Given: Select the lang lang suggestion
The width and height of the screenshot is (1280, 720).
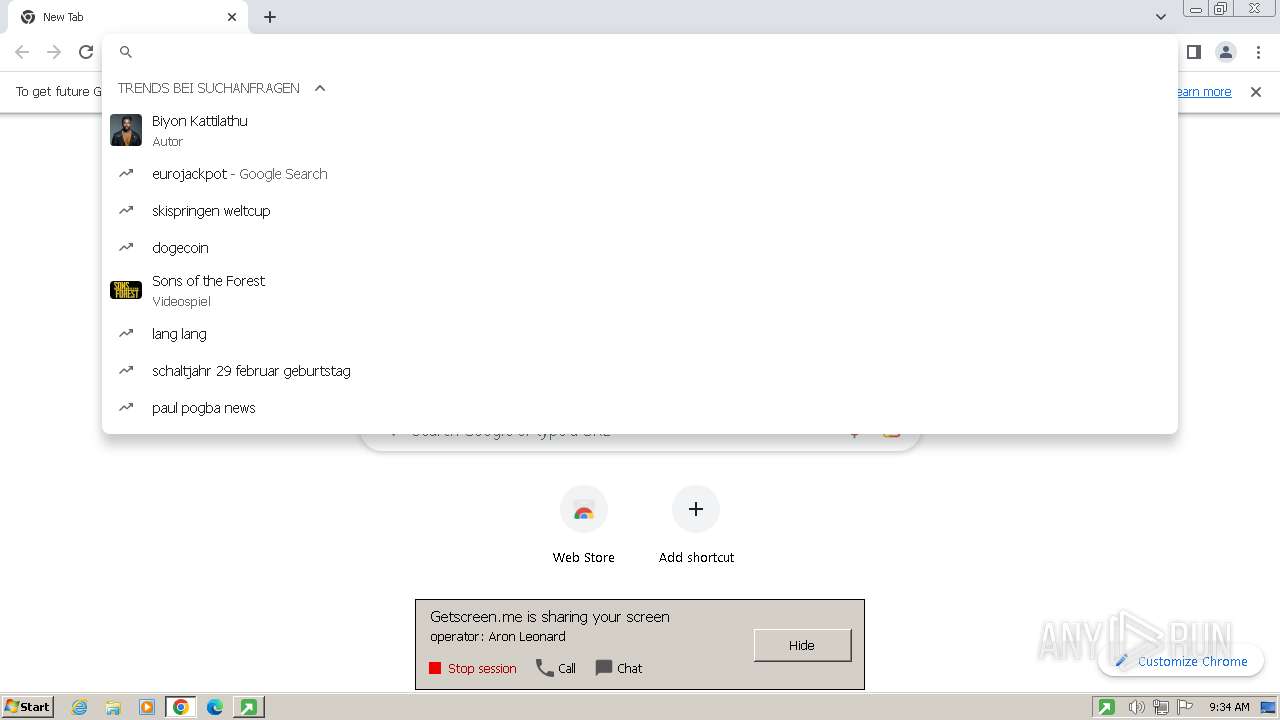Looking at the screenshot, I should [640, 334].
